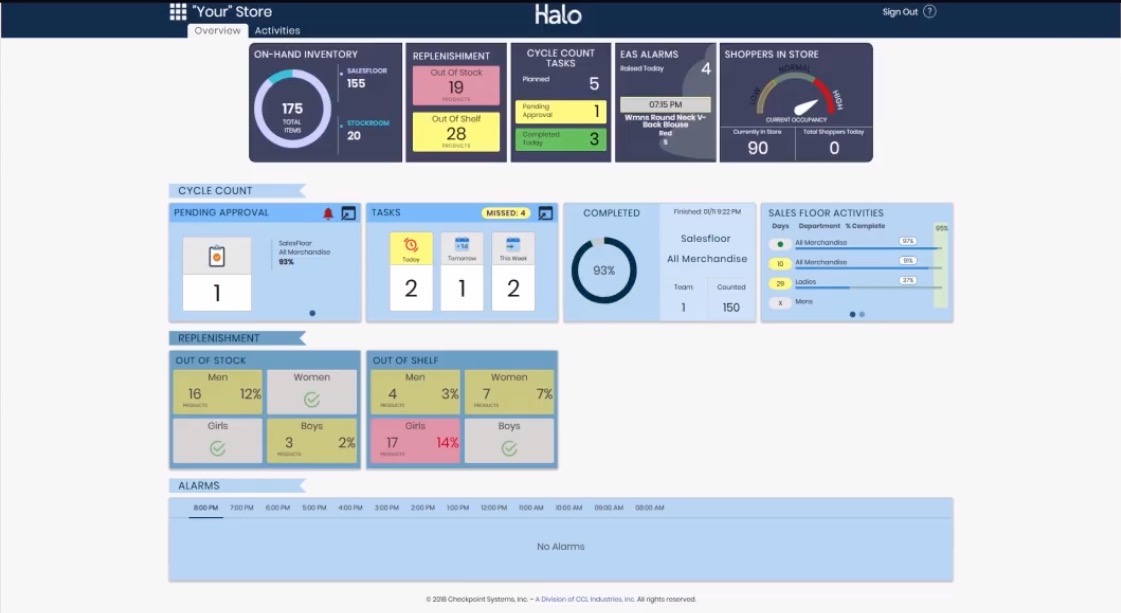Click the Finished 01/11 9:22 PM text

(x=707, y=212)
